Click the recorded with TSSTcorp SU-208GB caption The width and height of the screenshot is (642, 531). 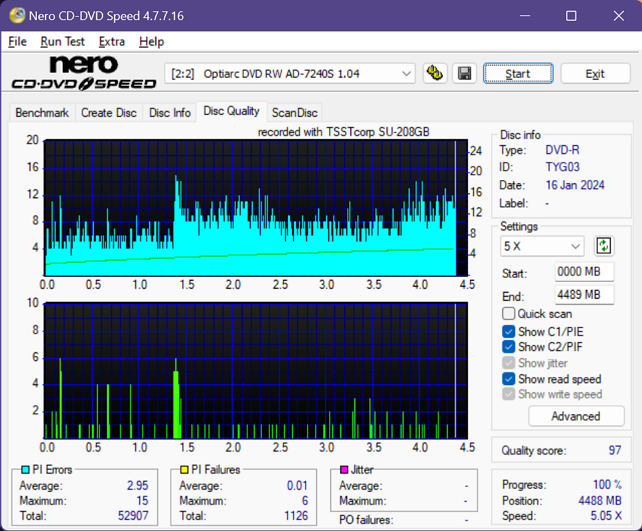coord(344,132)
